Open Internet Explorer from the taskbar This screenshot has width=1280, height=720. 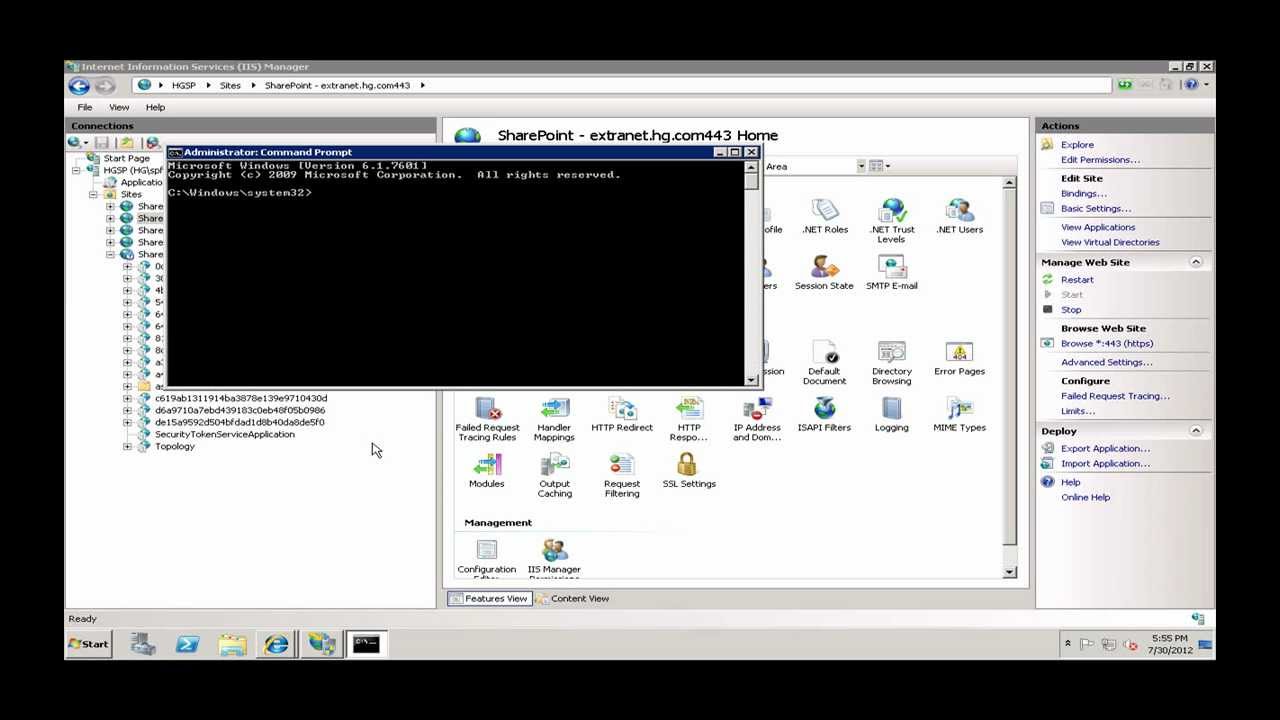point(277,645)
